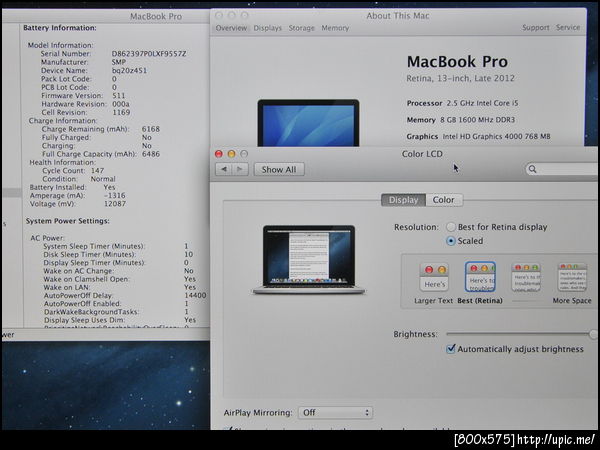Click the Service link in About This Mac
The image size is (600, 450).
[568, 28]
